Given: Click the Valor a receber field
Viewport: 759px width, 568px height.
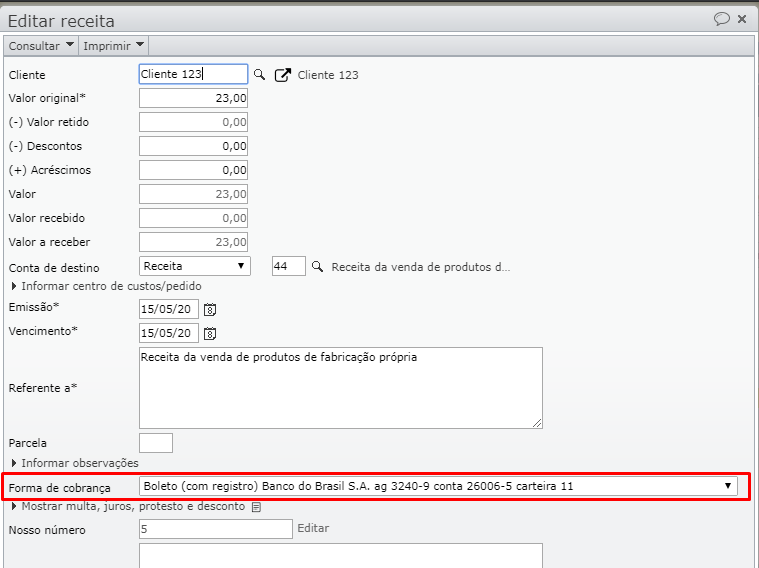Looking at the screenshot, I should point(193,242).
